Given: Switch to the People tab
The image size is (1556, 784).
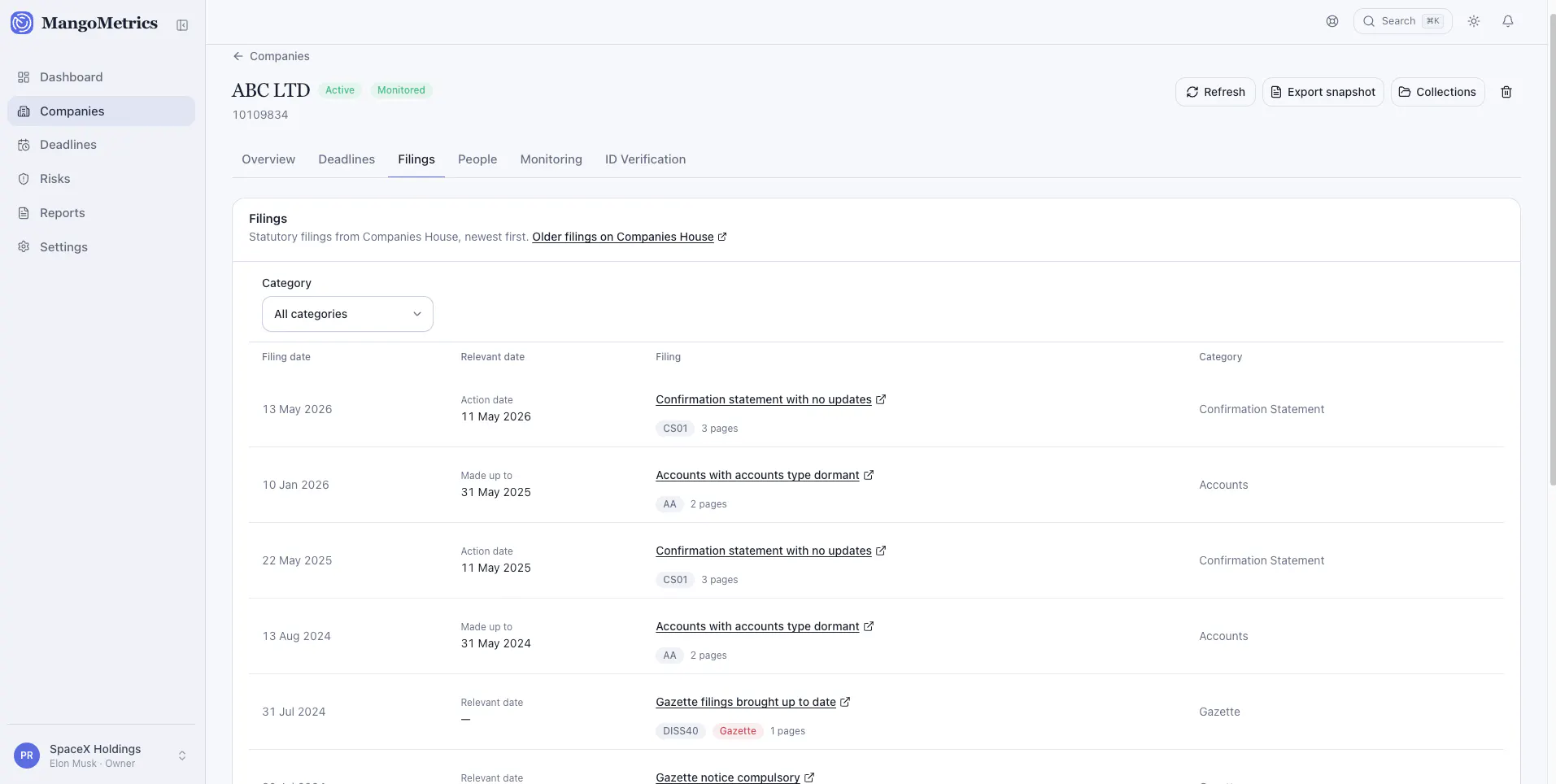Looking at the screenshot, I should tap(477, 159).
